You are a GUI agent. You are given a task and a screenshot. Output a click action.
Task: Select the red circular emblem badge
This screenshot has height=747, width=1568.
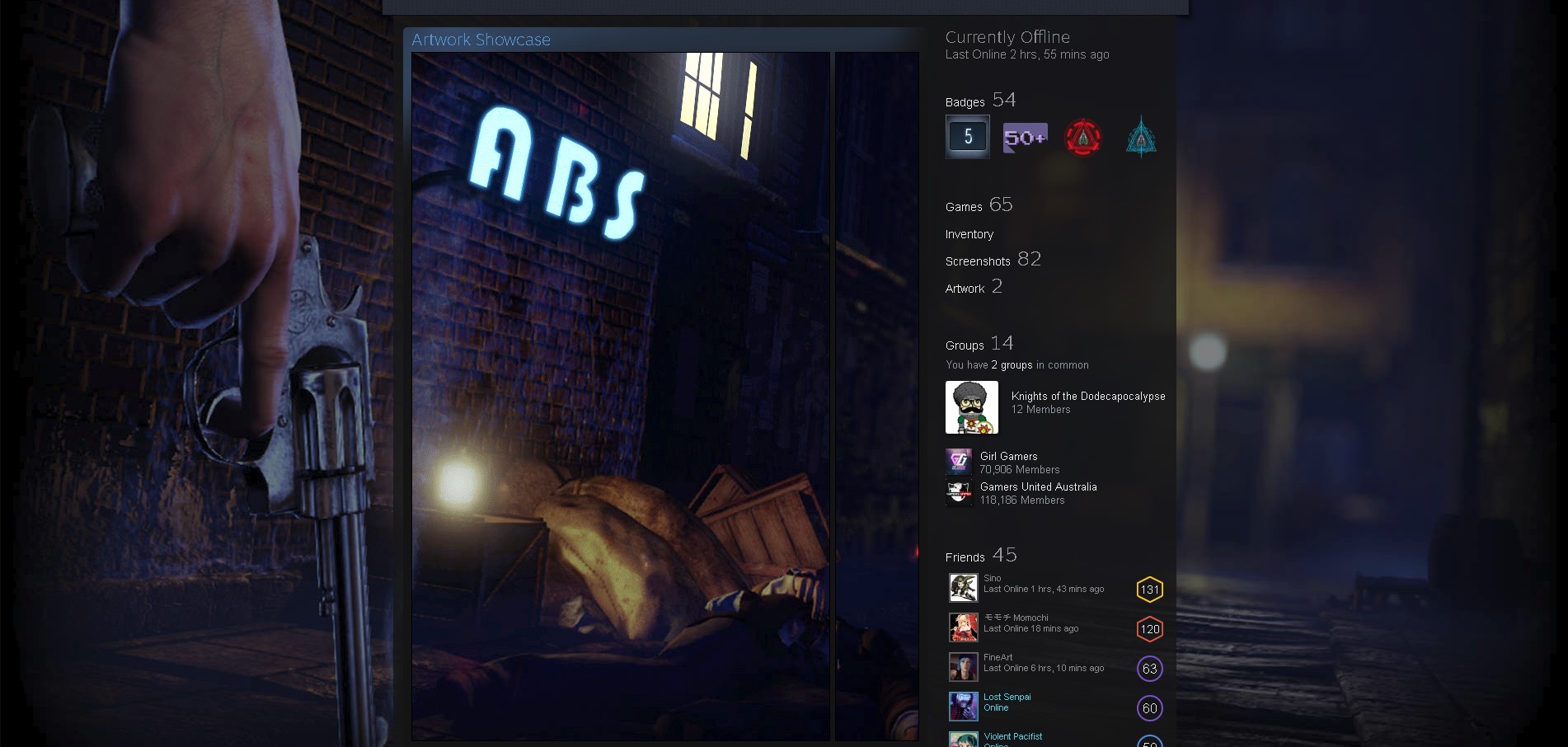click(x=1083, y=137)
